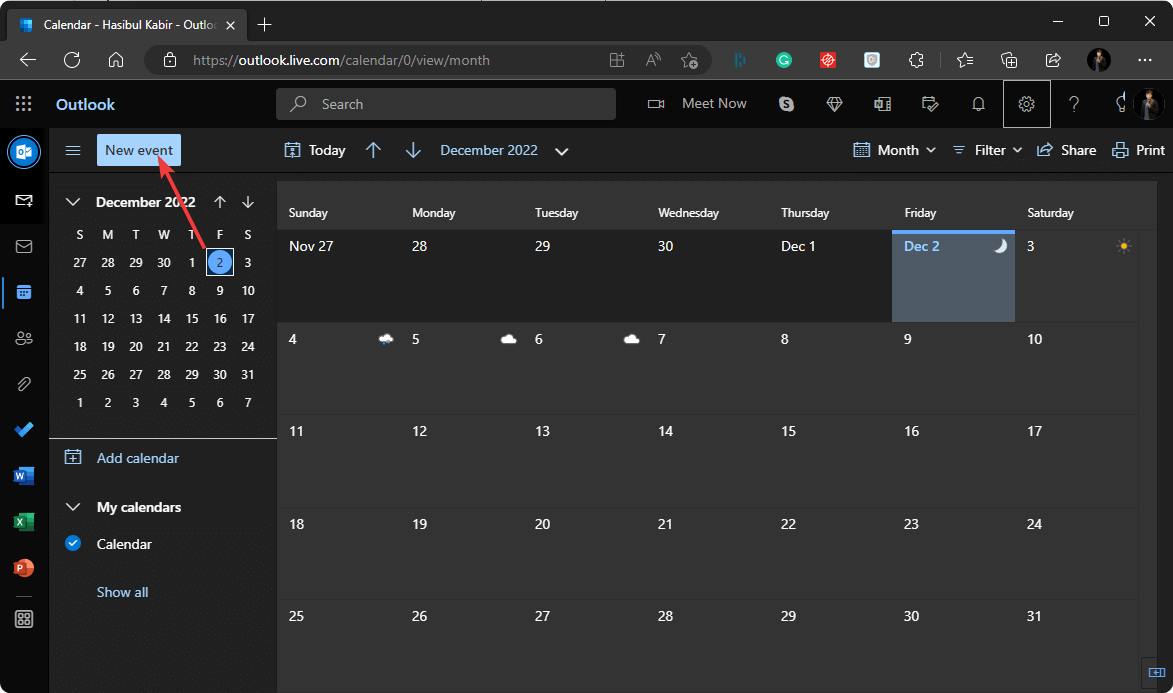Toggle the hamburger navigation pane button
The height and width of the screenshot is (693, 1173).
(72, 150)
